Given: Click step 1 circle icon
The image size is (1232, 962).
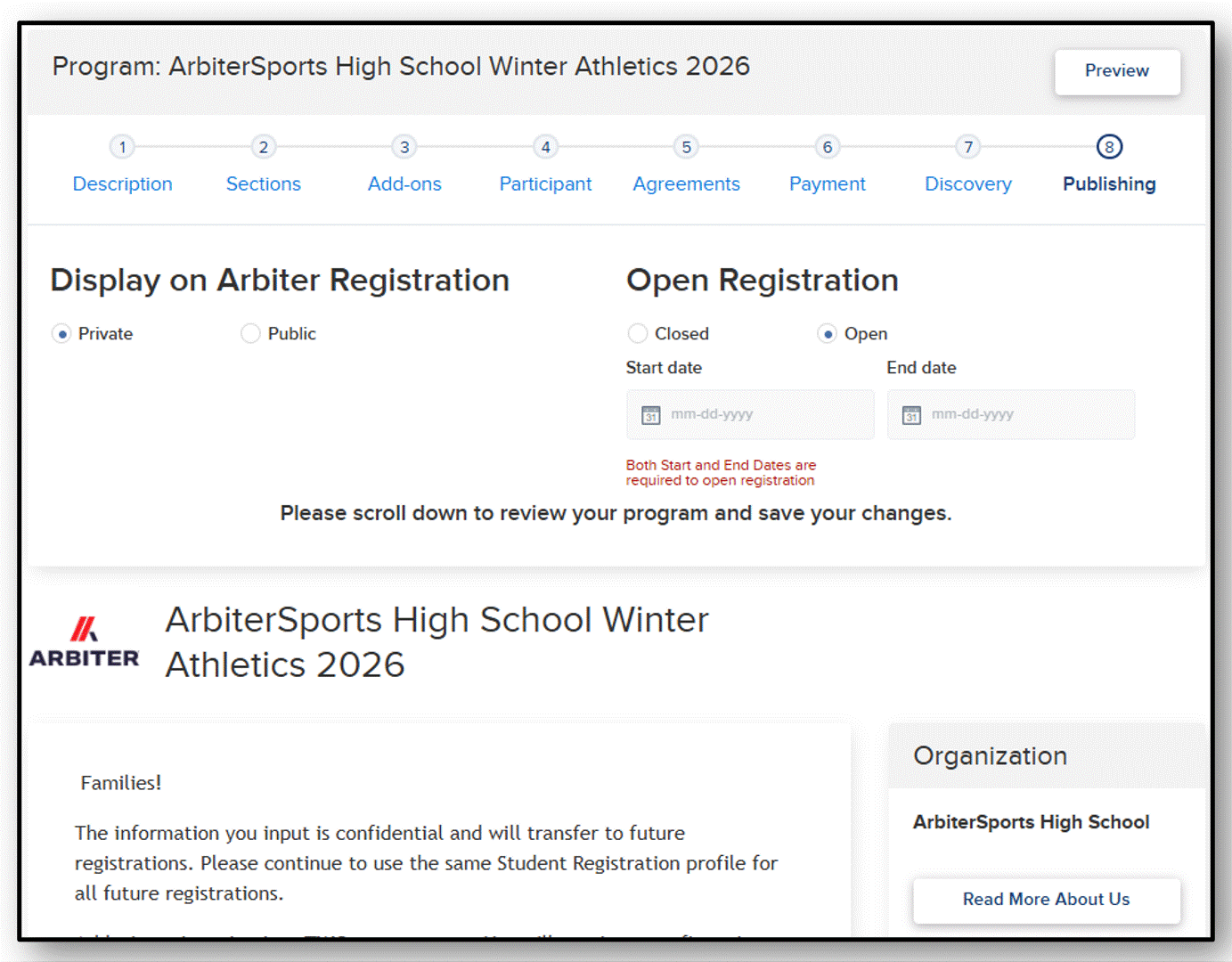Looking at the screenshot, I should 122,147.
